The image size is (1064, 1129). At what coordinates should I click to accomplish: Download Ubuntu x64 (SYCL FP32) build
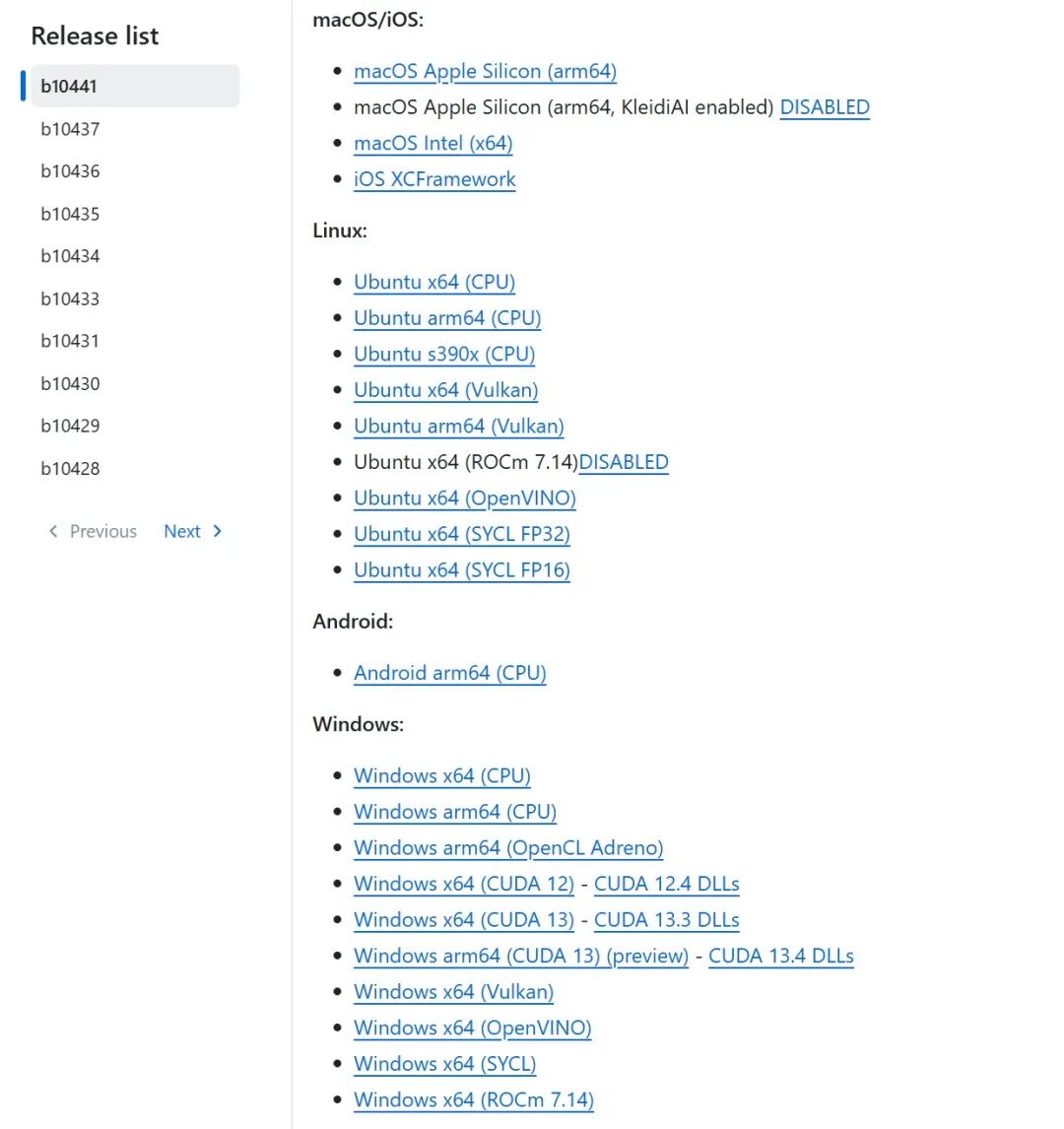click(461, 534)
